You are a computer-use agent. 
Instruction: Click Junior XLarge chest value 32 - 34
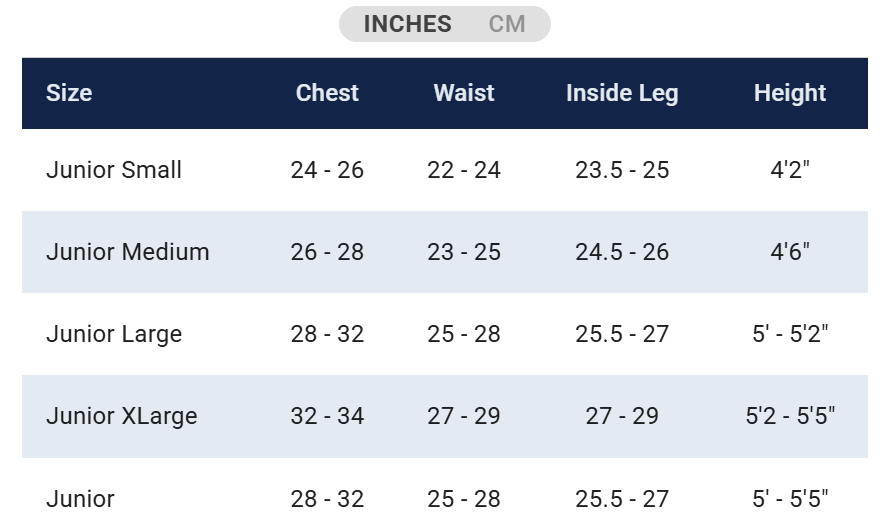click(327, 416)
